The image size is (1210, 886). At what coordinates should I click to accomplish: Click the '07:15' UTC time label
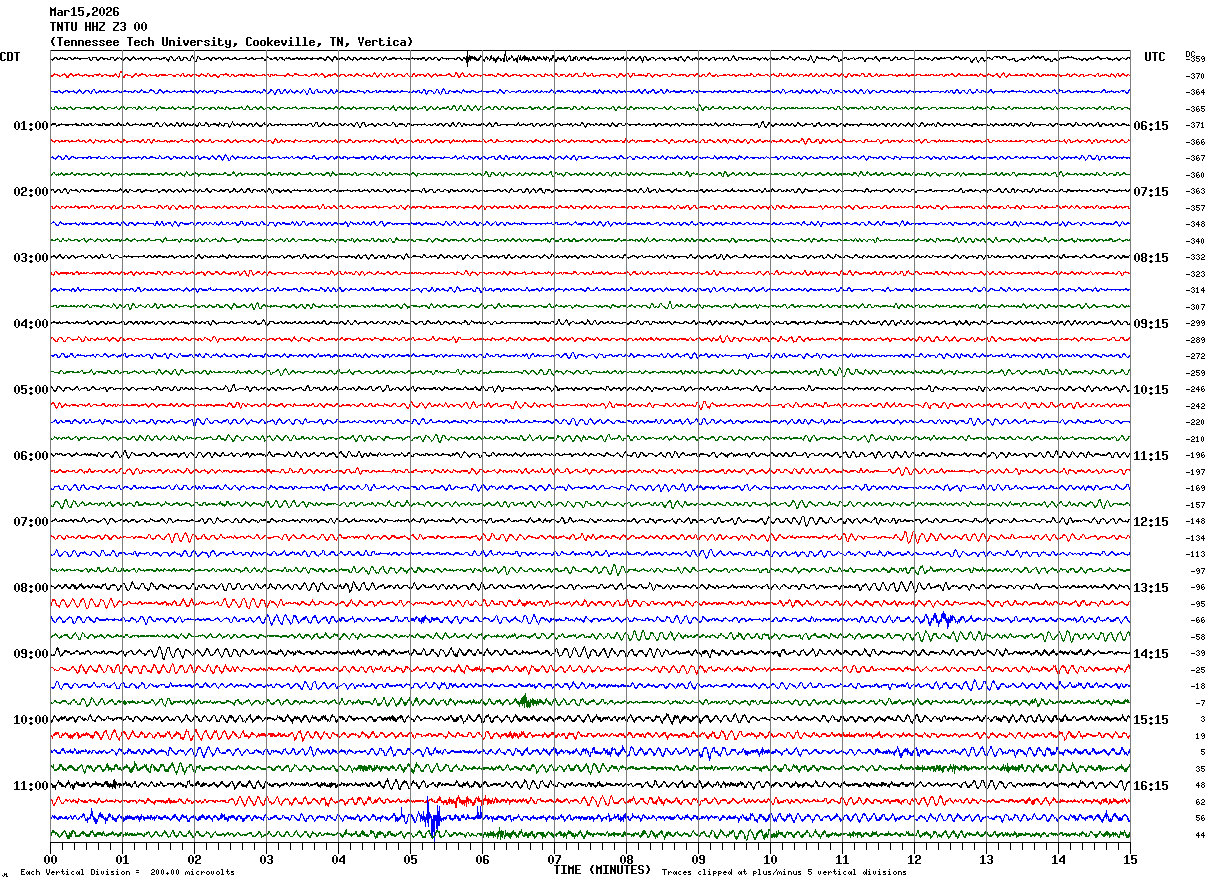point(1150,192)
